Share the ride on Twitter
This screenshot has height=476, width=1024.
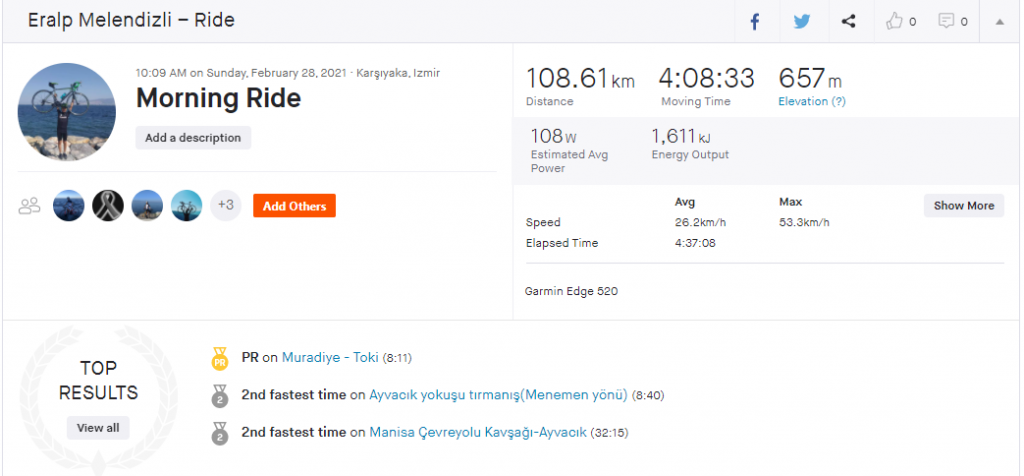tap(802, 21)
